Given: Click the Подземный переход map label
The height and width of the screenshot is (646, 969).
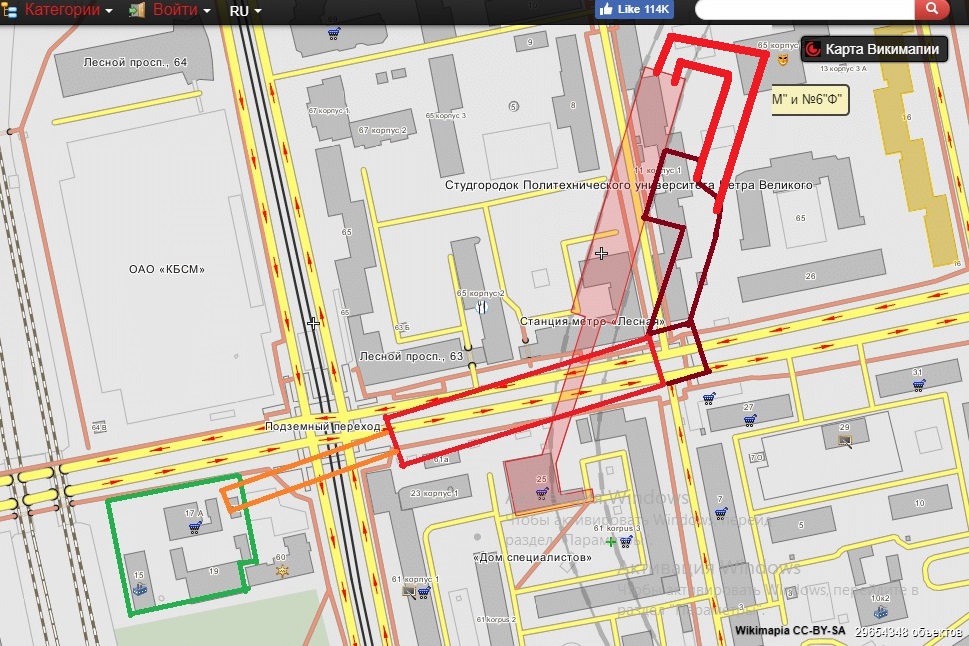Looking at the screenshot, I should point(322,426).
